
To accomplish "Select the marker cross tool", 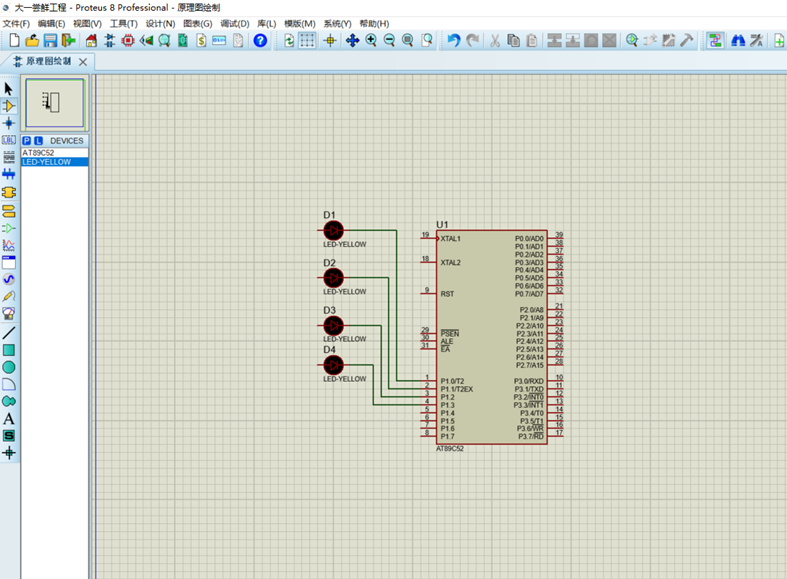I will [9, 453].
